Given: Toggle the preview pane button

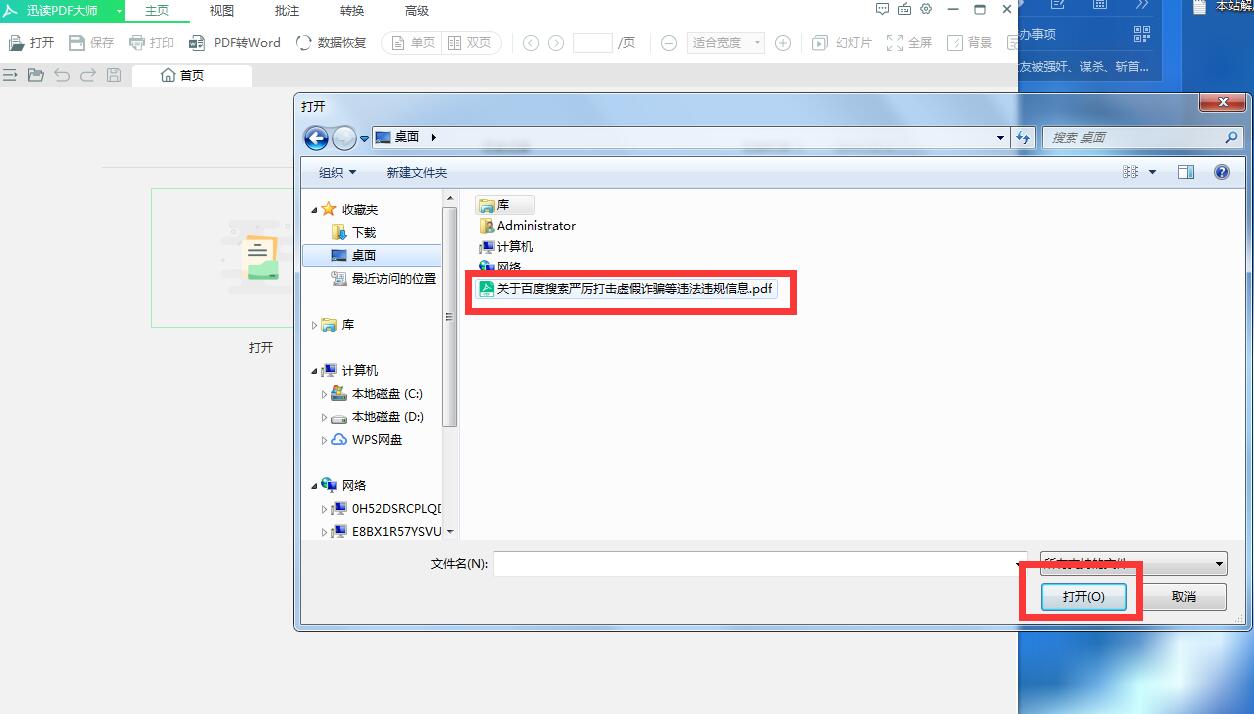Looking at the screenshot, I should point(1186,172).
